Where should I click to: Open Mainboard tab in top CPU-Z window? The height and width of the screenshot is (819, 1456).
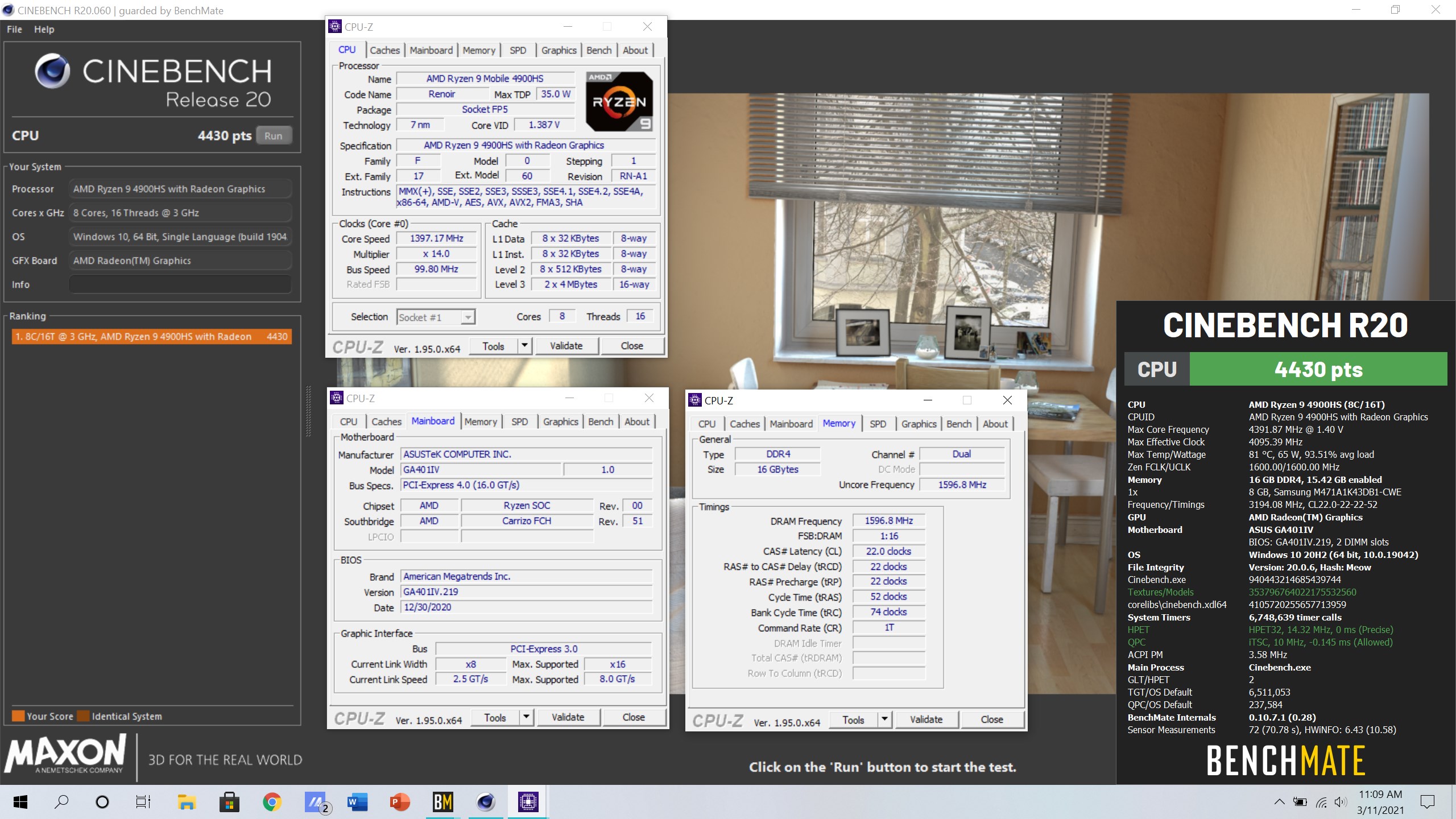431,50
